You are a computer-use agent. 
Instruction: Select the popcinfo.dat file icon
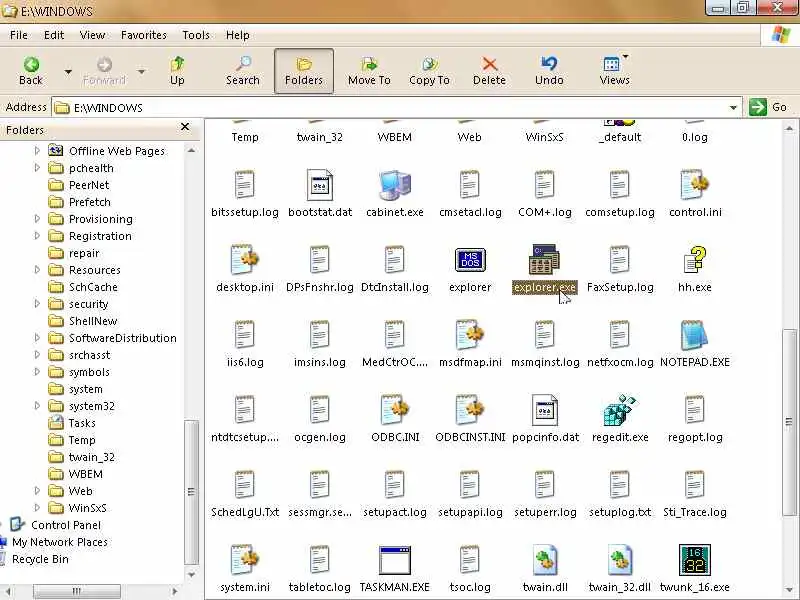[x=544, y=410]
